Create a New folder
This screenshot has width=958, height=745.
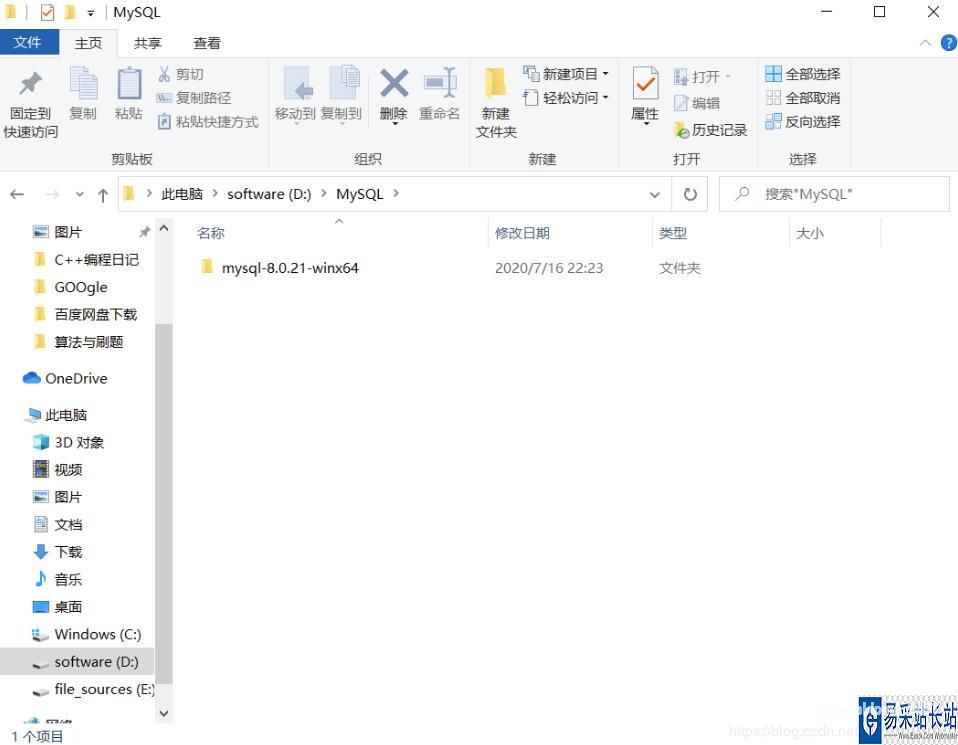pyautogui.click(x=495, y=103)
